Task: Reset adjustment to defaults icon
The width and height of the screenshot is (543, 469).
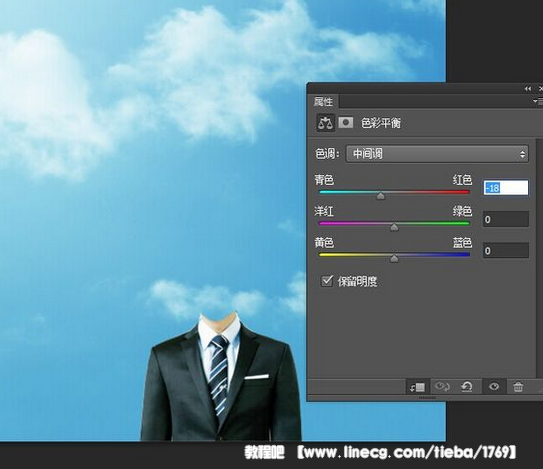Action: 467,386
